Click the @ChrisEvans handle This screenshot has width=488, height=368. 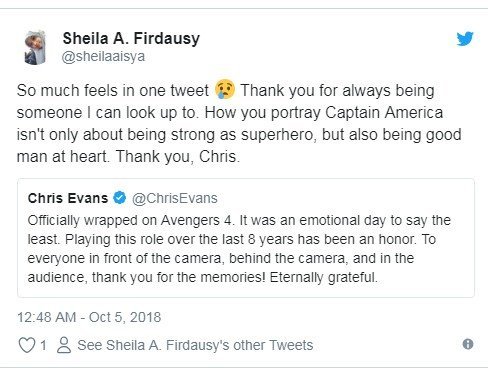(175, 198)
